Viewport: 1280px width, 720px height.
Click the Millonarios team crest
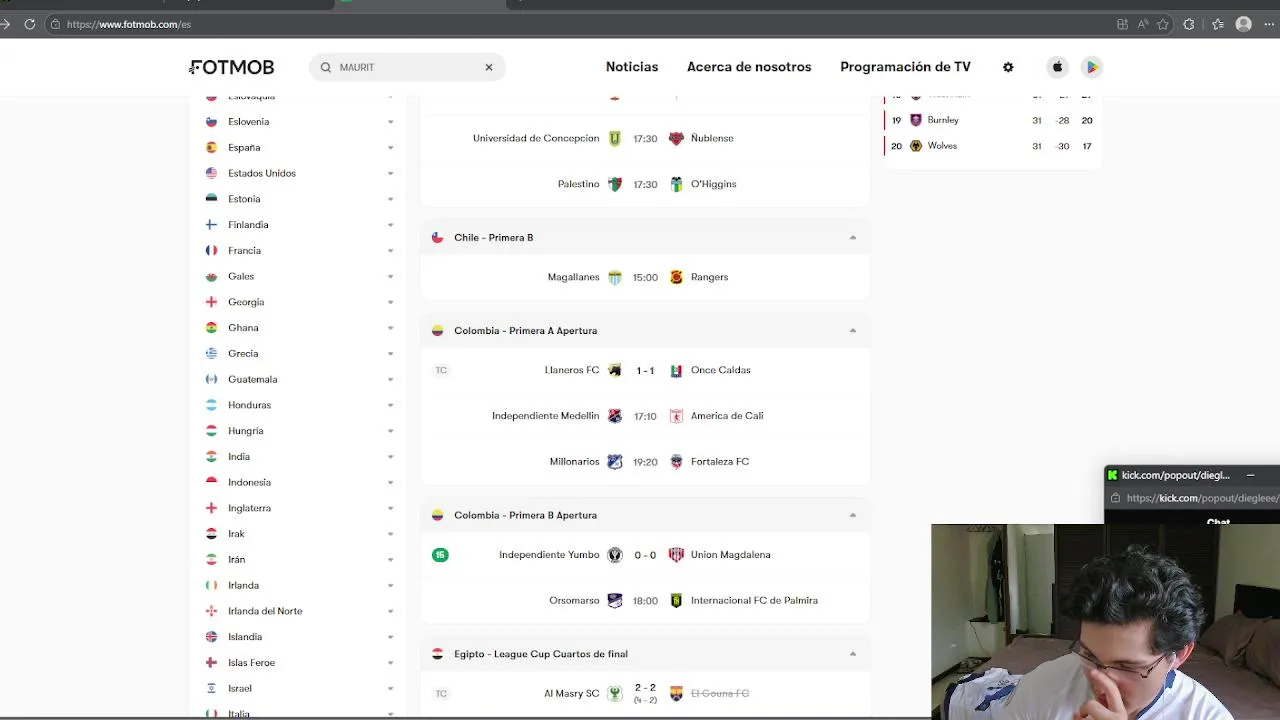pos(615,462)
